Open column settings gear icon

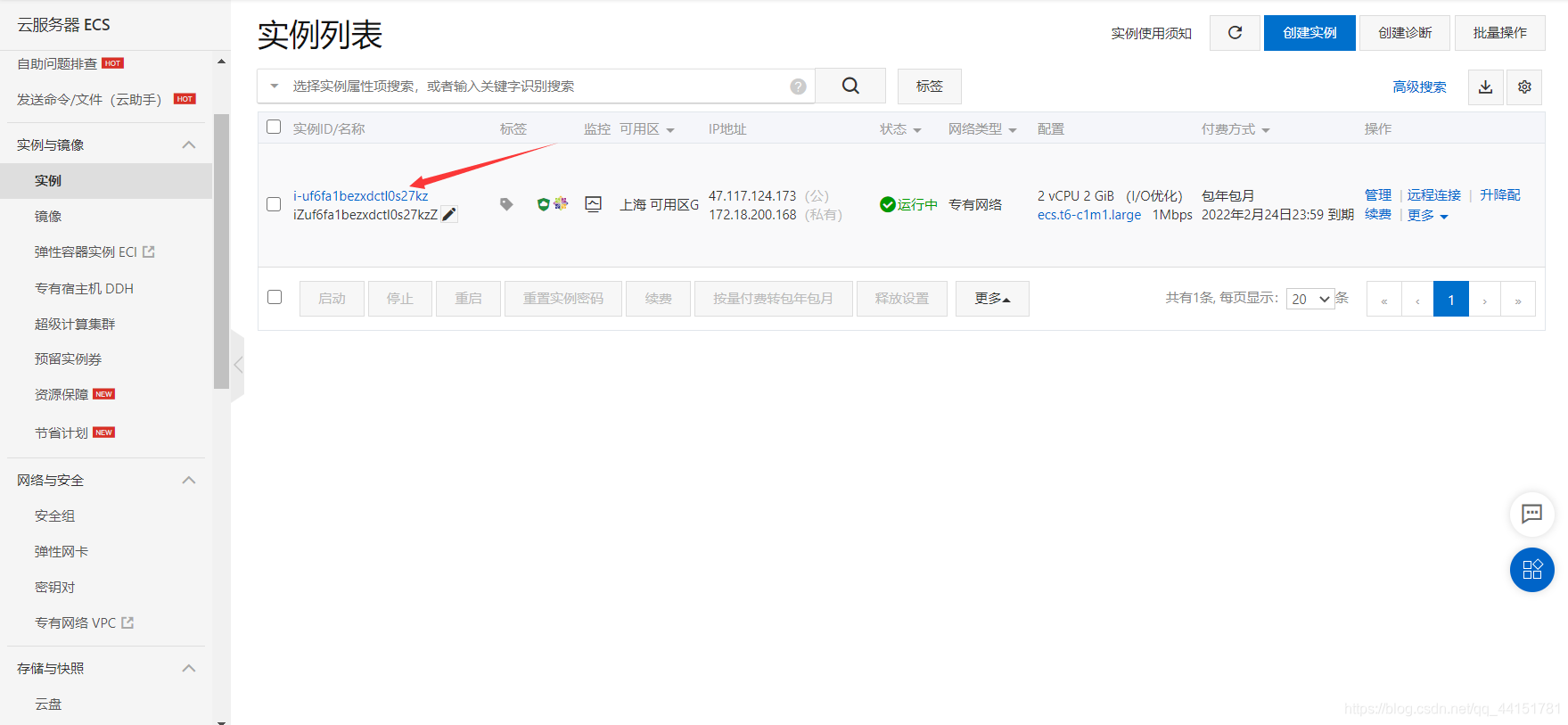tap(1524, 87)
